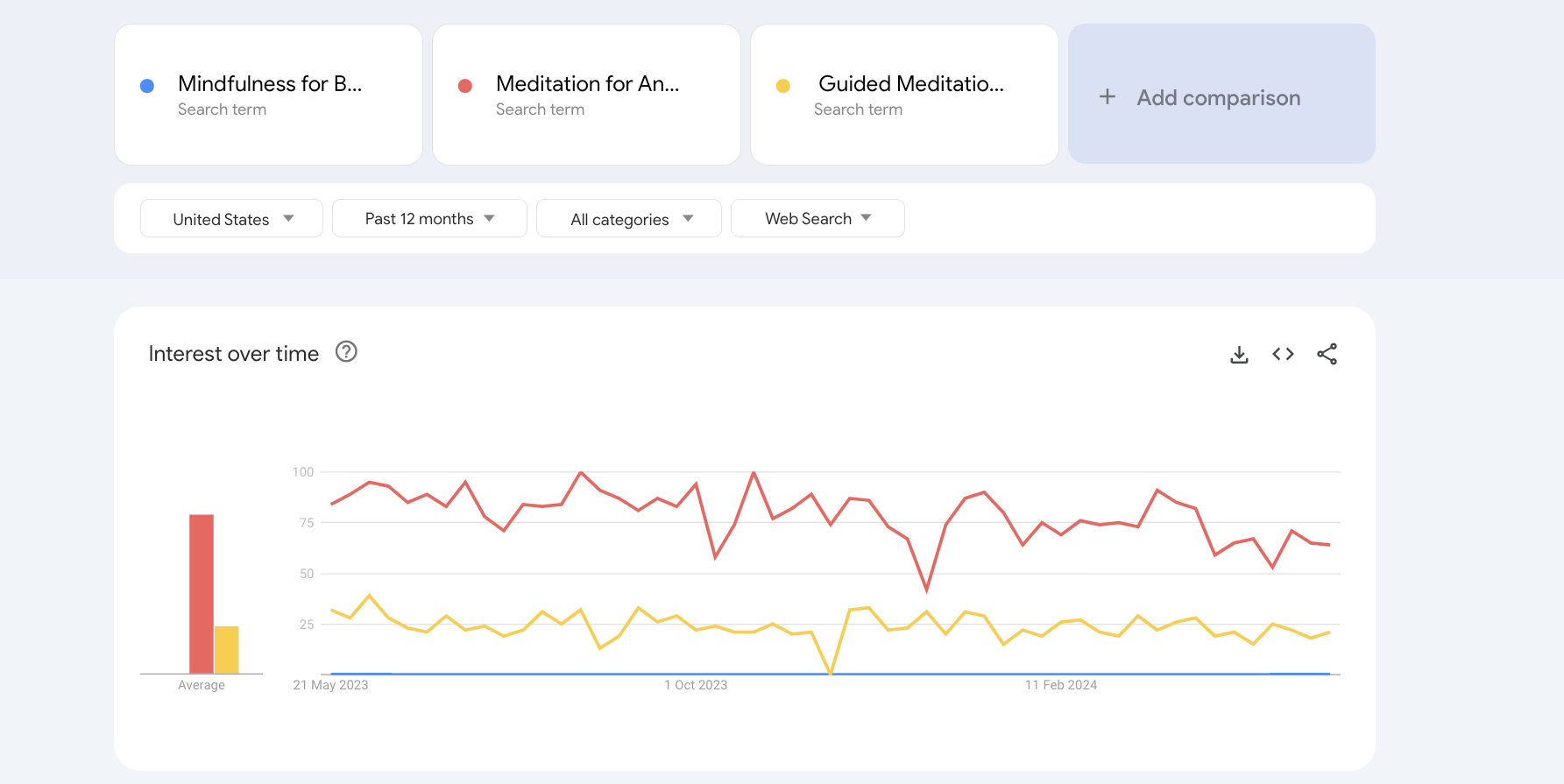
Task: Open the embed code icon
Action: point(1283,354)
